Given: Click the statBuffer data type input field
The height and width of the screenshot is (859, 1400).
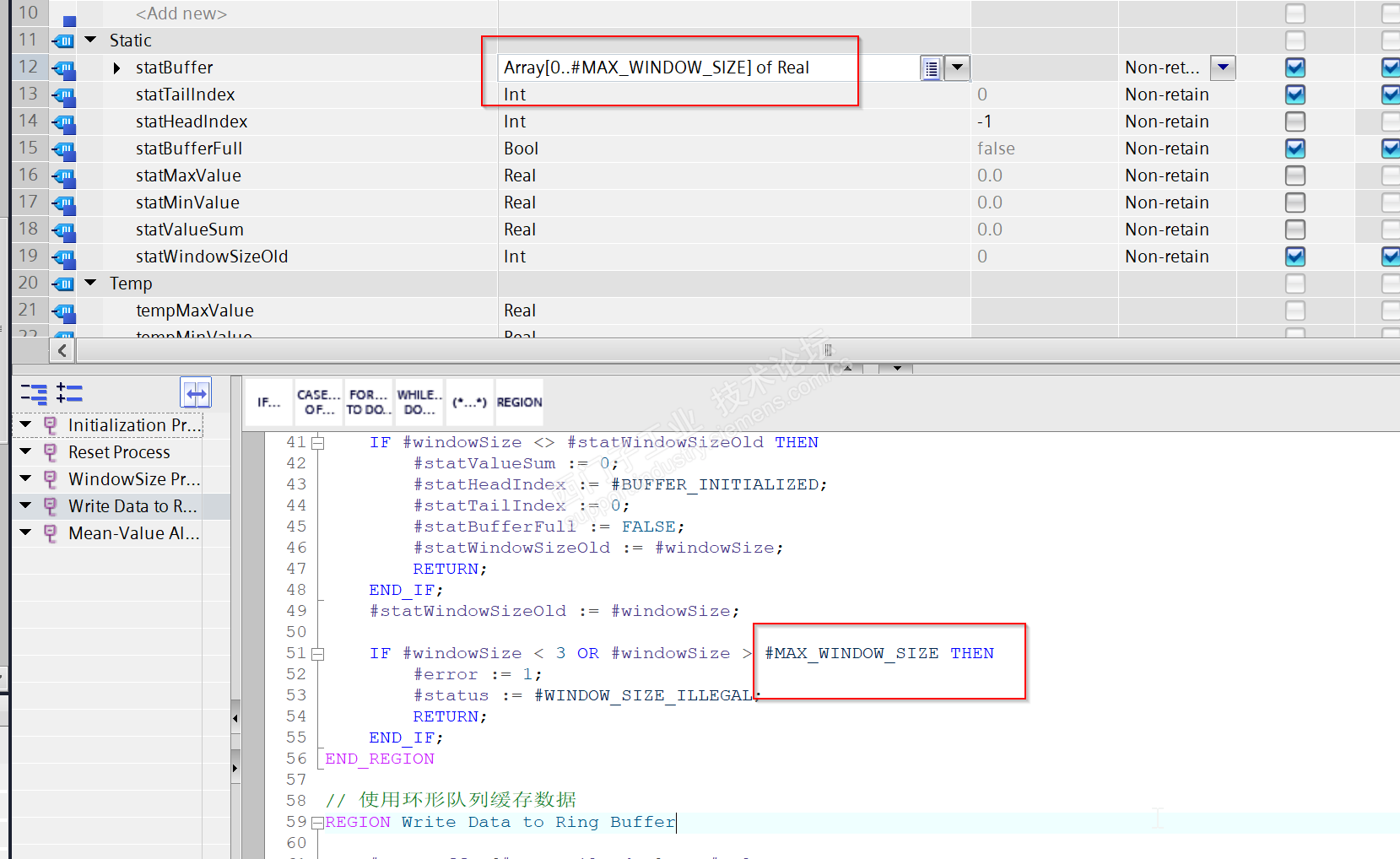Looking at the screenshot, I should 709,68.
